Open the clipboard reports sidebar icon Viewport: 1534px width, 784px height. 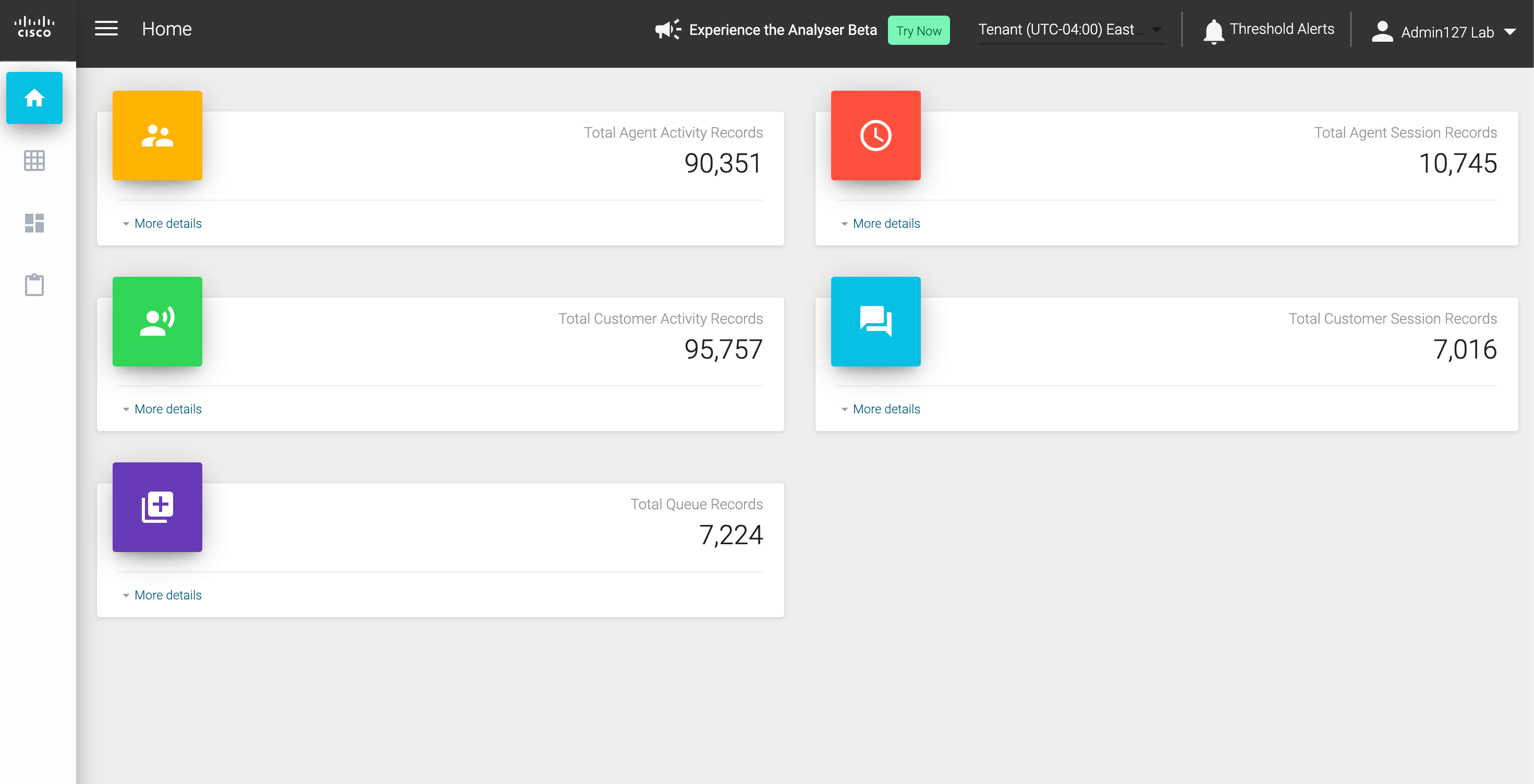pyautogui.click(x=34, y=285)
